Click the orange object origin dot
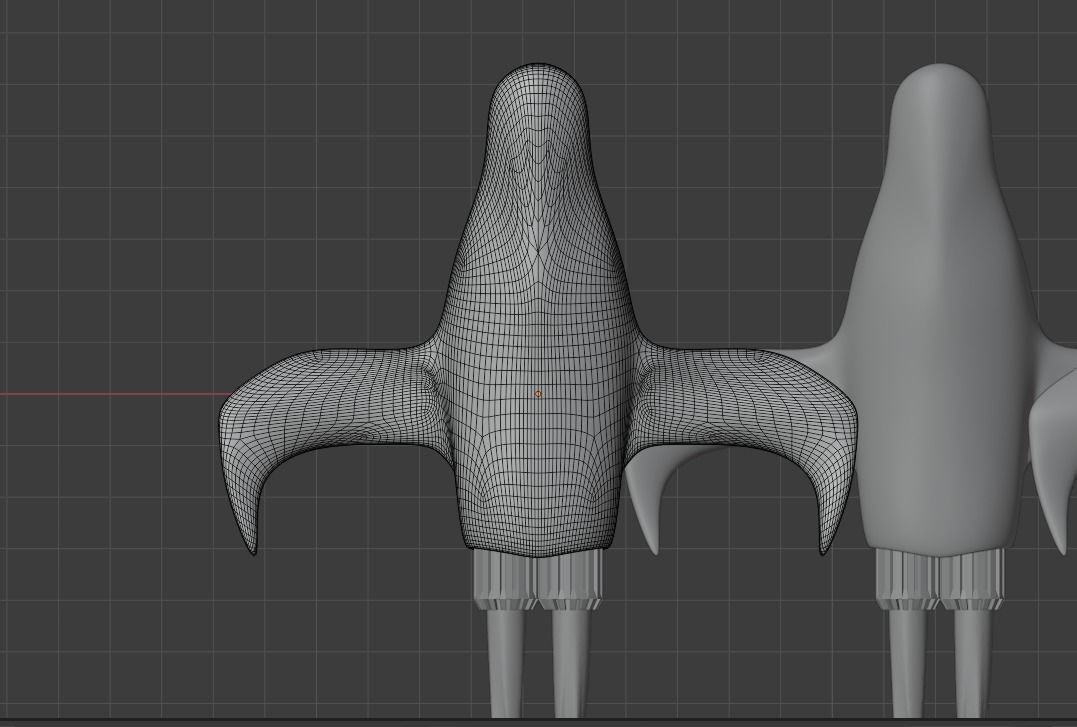The width and height of the screenshot is (1077, 727). tap(538, 394)
